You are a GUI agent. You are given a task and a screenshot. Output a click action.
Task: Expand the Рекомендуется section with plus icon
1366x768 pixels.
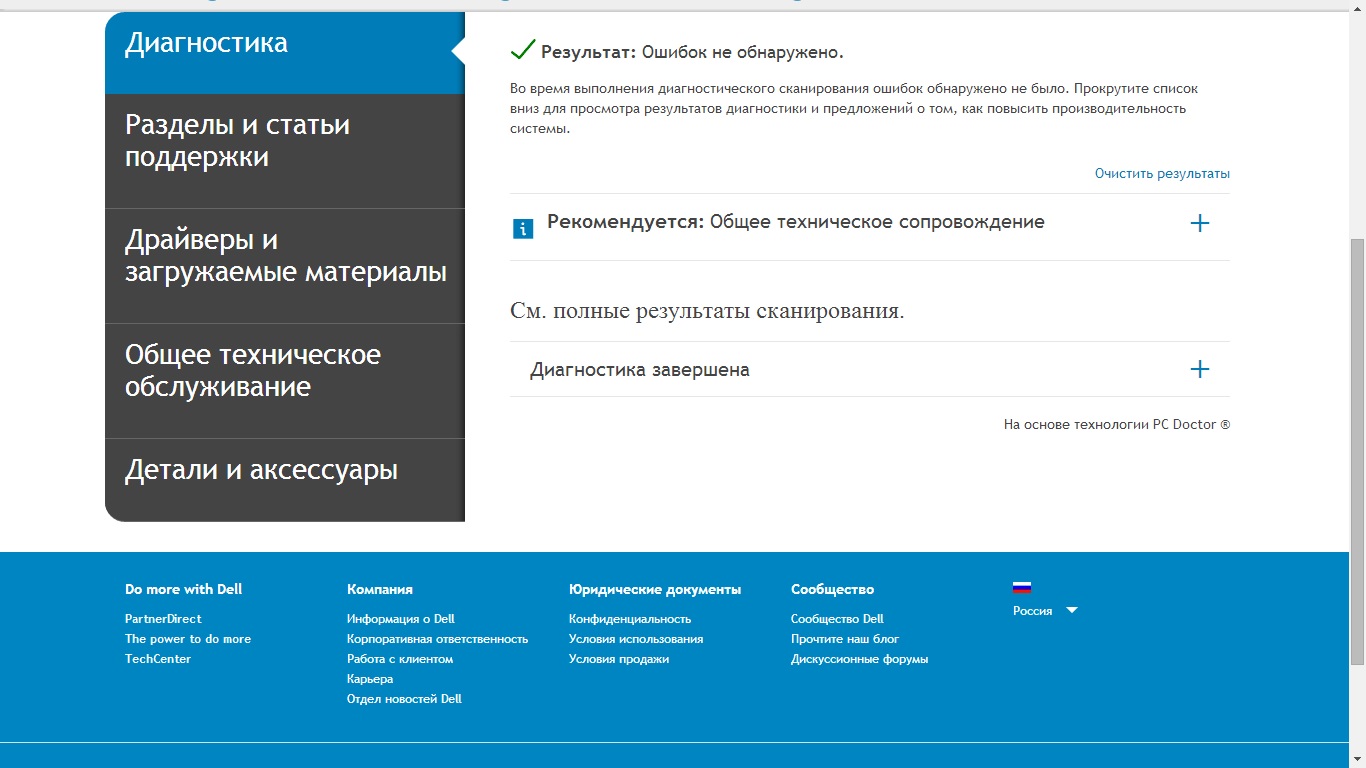[x=1199, y=223]
